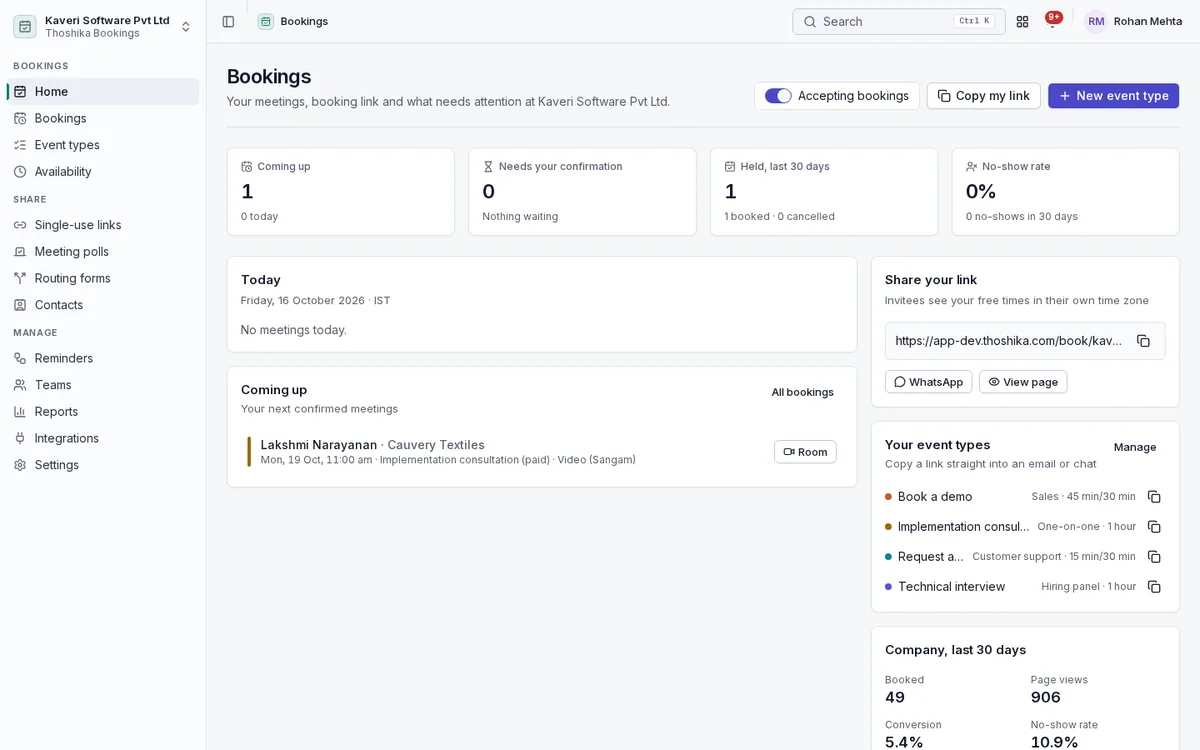Expand the workspace switcher chevron
Viewport: 1200px width, 750px height.
tap(186, 27)
